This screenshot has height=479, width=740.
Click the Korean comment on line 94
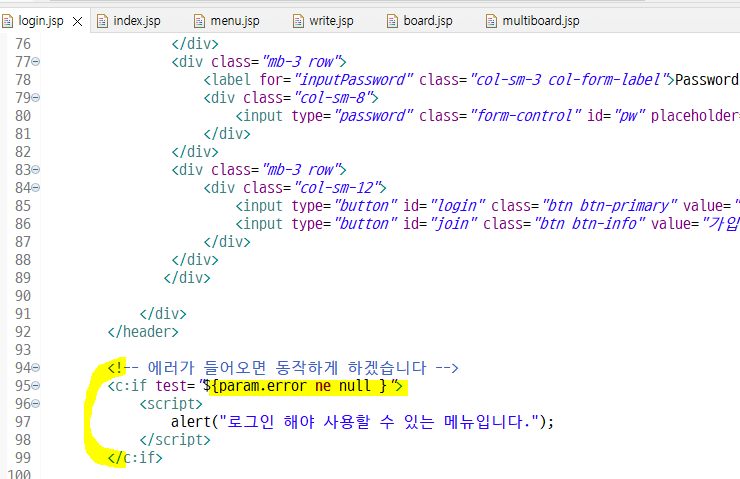283,368
